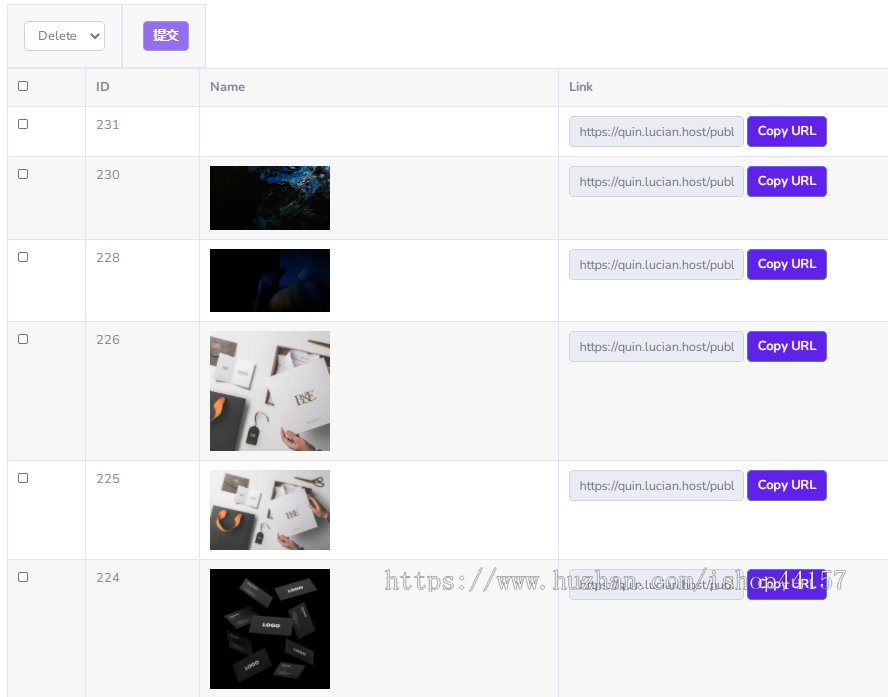Viewport: 888px width, 697px height.
Task: Click the link field for row 225
Action: pos(656,485)
